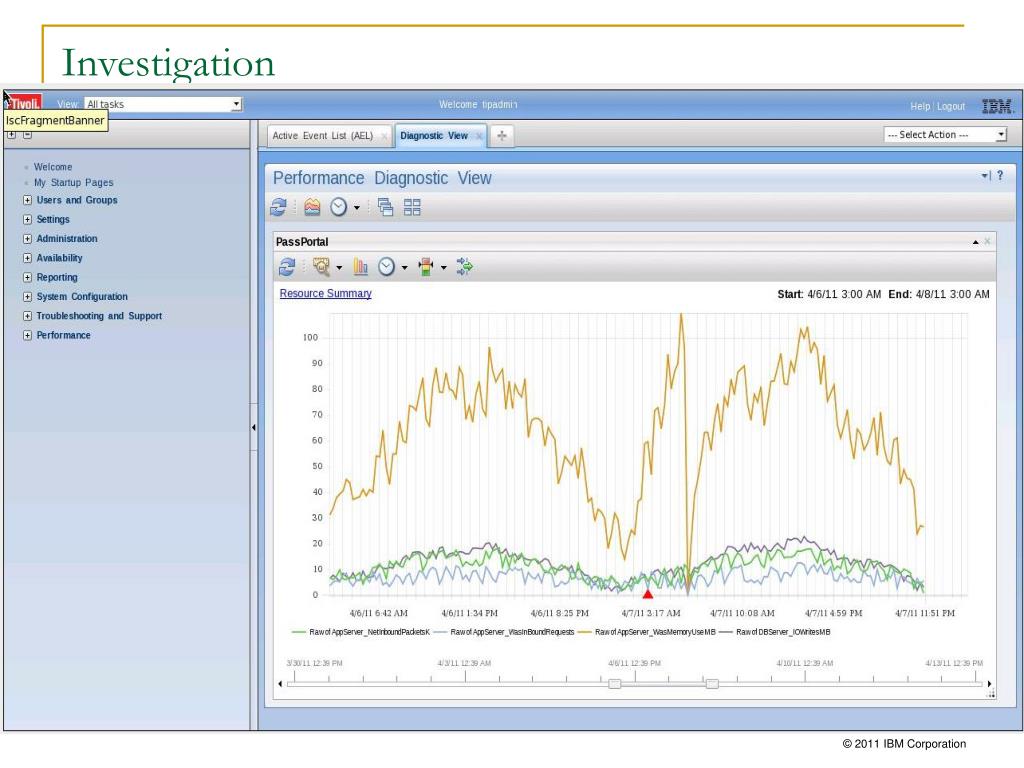Image resolution: width=1024 pixels, height=768 pixels.
Task: Switch to Active Event List (AEL) tab
Action: click(323, 136)
